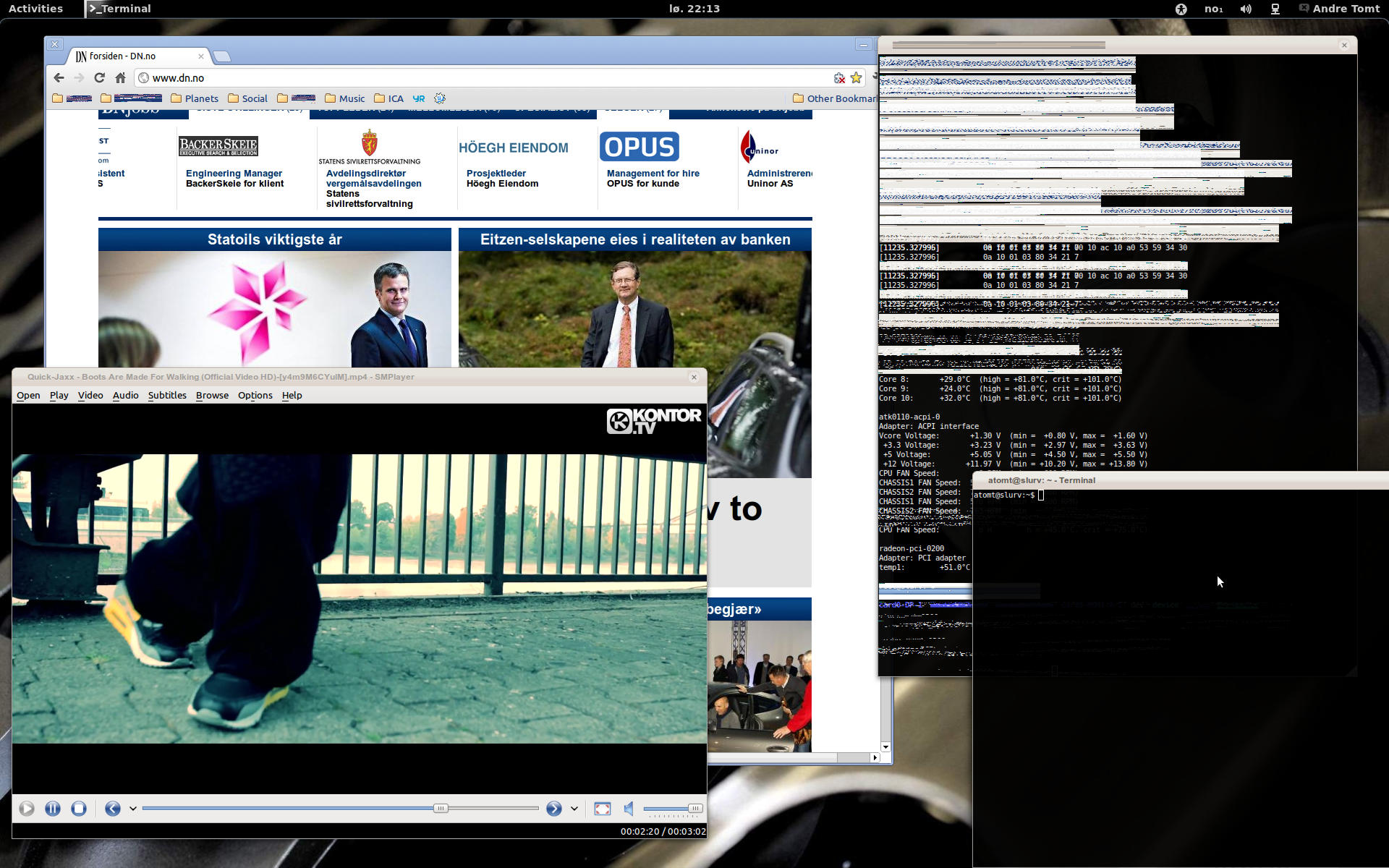Bookmark this page with star icon
The height and width of the screenshot is (868, 1389).
tap(857, 78)
